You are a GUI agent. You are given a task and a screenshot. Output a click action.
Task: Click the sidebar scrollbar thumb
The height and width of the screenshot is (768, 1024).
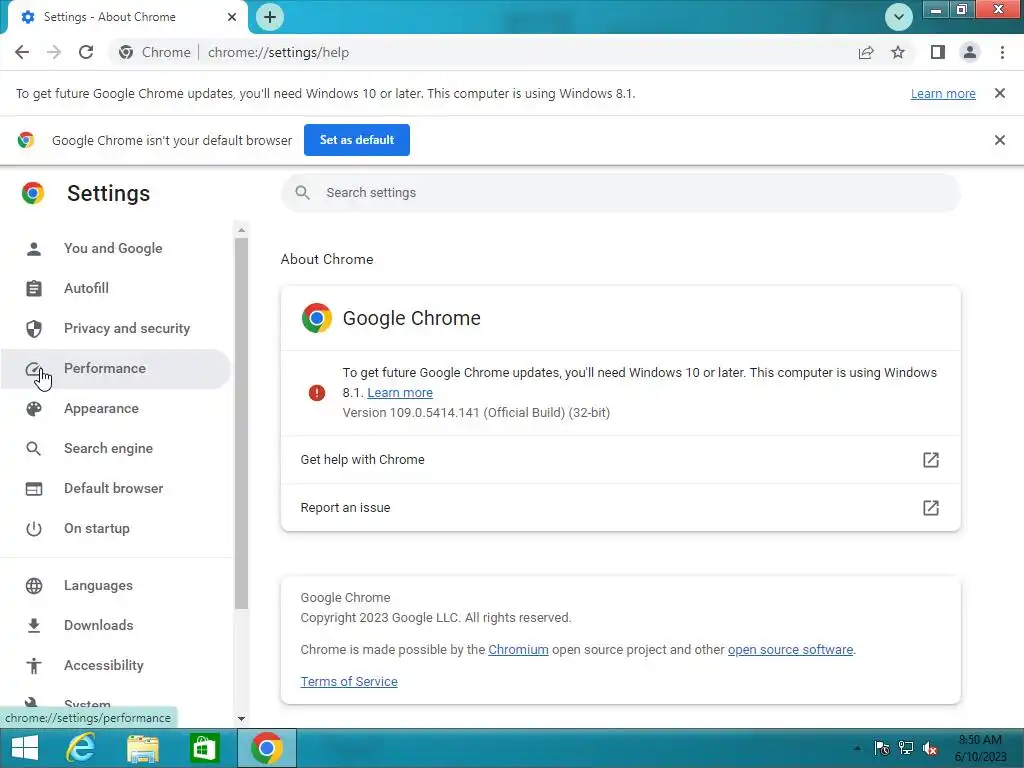(x=241, y=423)
